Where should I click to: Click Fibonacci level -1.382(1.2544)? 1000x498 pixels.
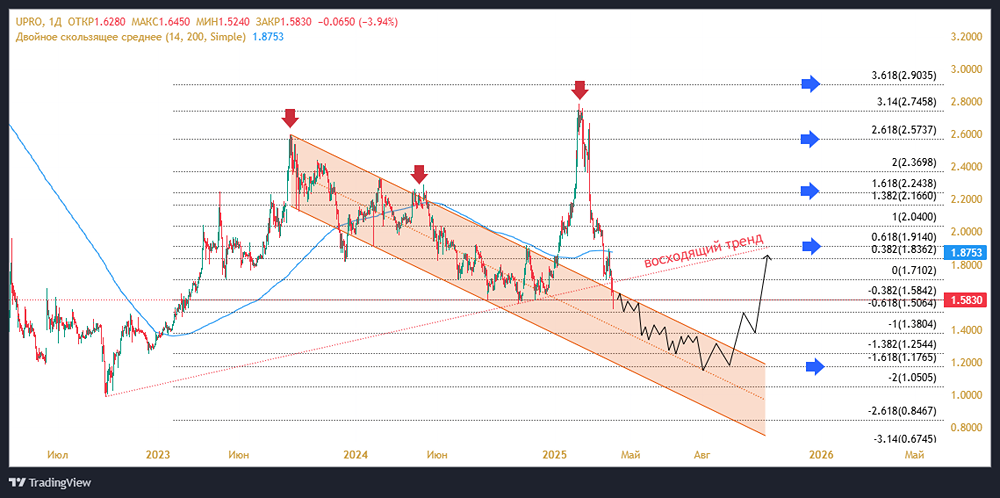click(x=902, y=344)
